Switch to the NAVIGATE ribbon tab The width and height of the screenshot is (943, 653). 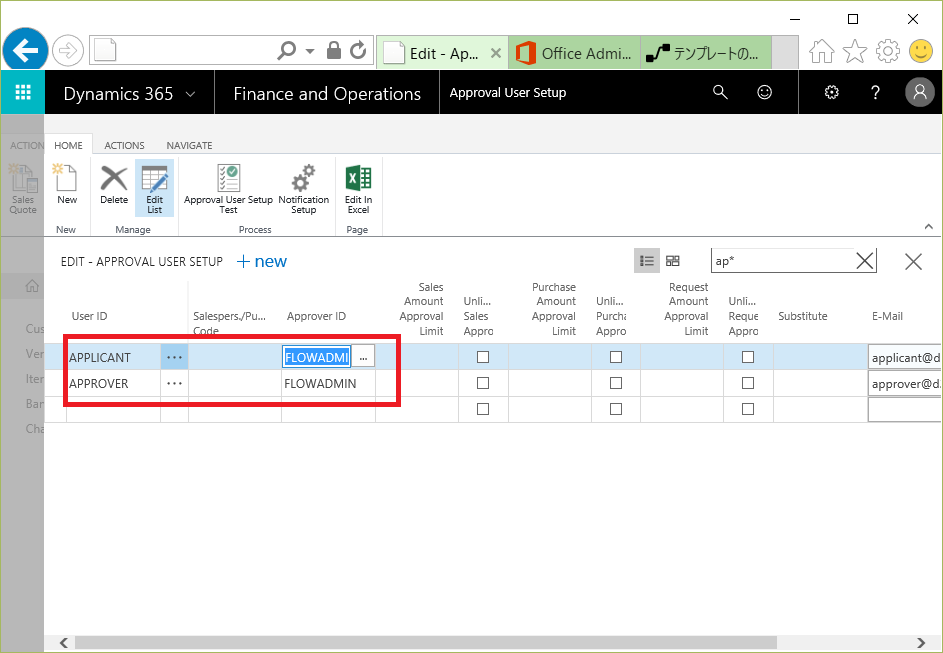pyautogui.click(x=189, y=146)
